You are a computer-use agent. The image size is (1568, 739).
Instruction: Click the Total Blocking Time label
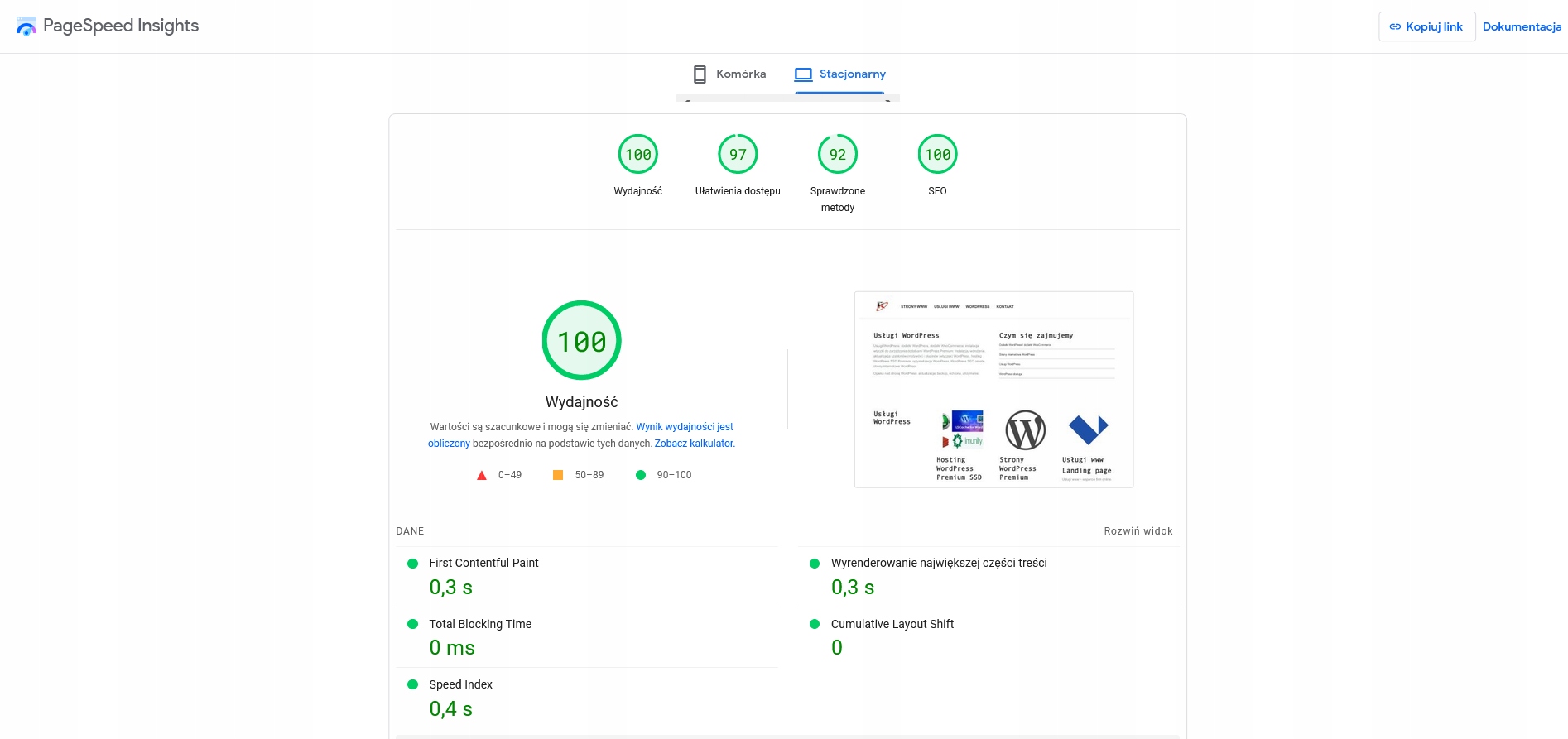click(x=480, y=624)
